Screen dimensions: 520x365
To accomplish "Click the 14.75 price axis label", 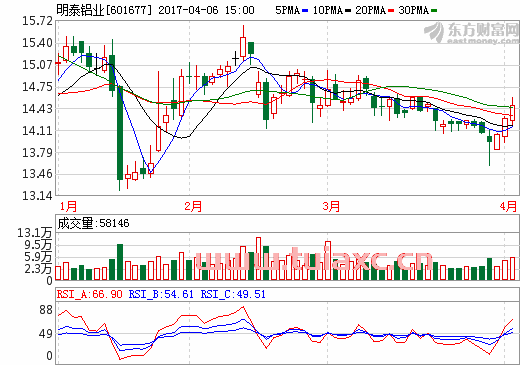I will [37, 87].
